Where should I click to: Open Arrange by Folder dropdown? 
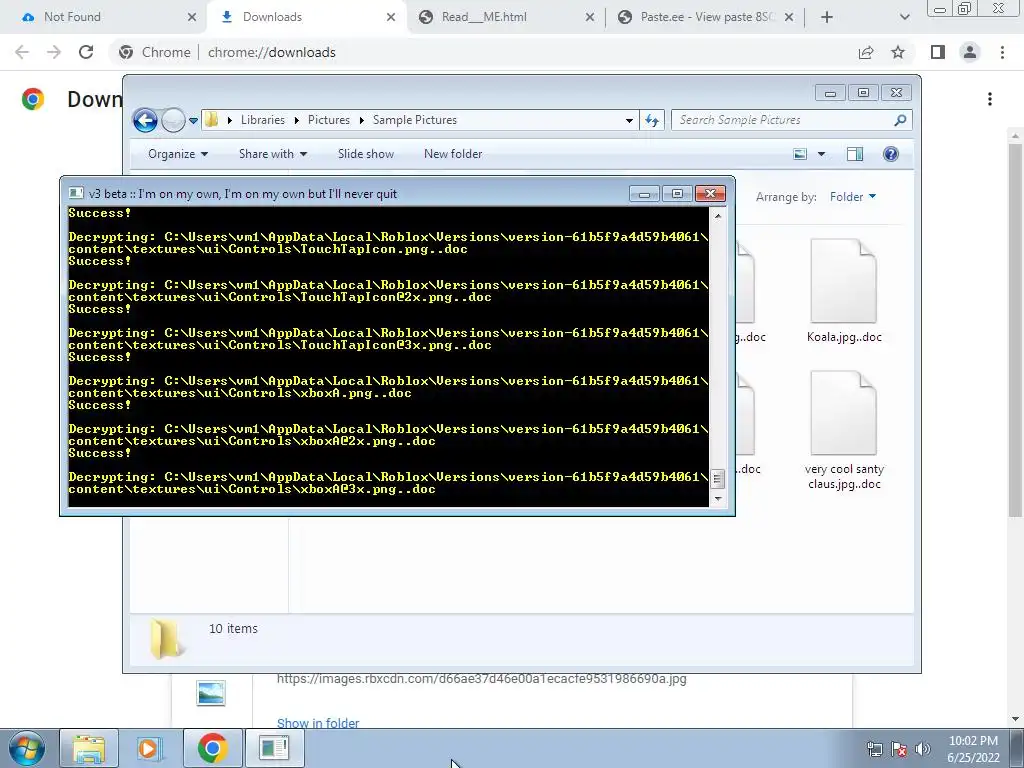tap(852, 197)
